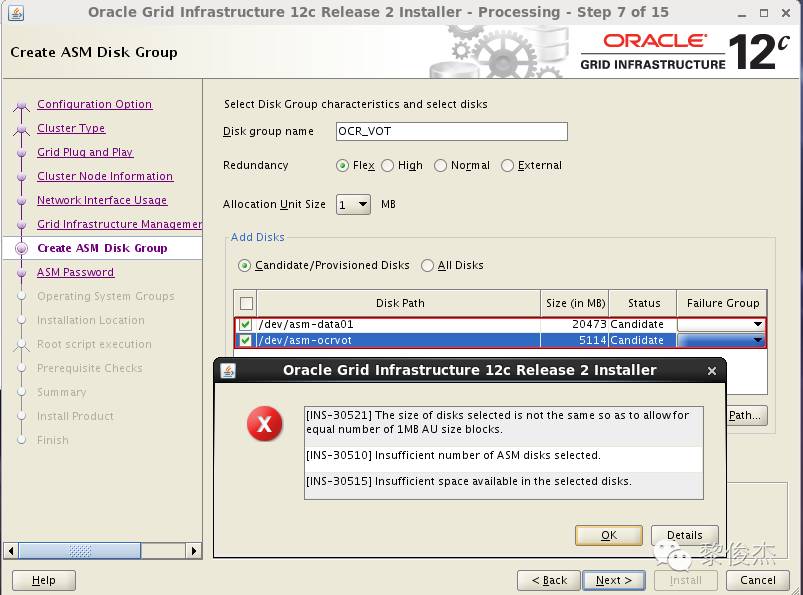Go to the Cluster Node Information step
This screenshot has height=595, width=803.
click(x=105, y=177)
